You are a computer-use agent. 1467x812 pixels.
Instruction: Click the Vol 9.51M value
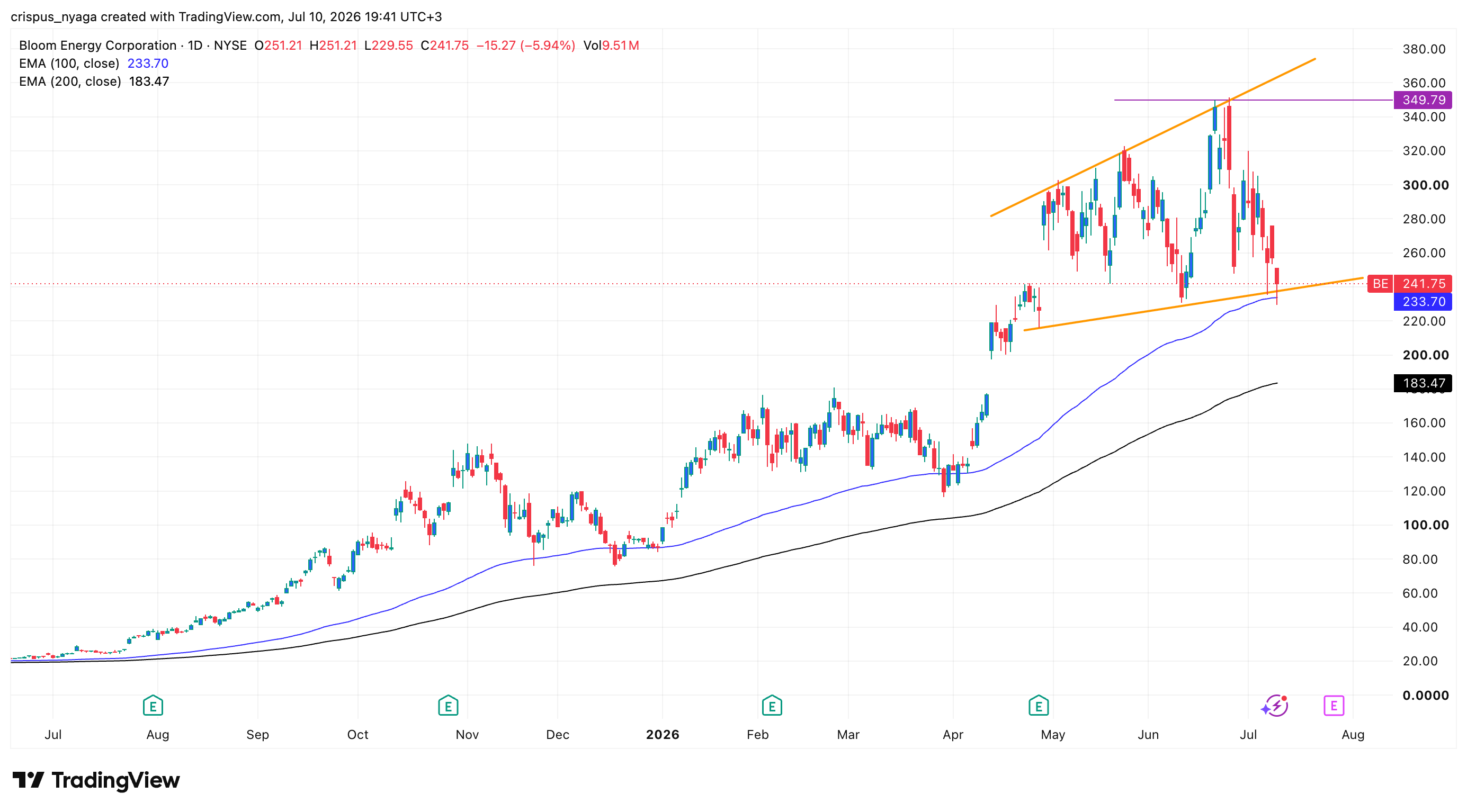[611, 45]
